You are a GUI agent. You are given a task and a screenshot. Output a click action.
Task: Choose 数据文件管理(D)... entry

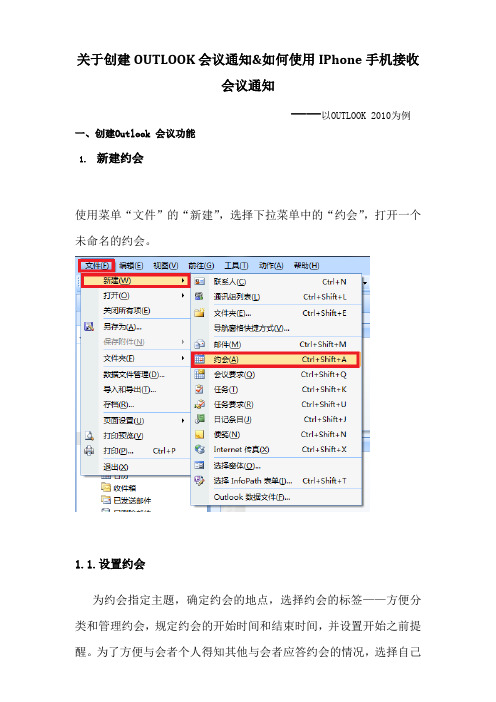[134, 374]
